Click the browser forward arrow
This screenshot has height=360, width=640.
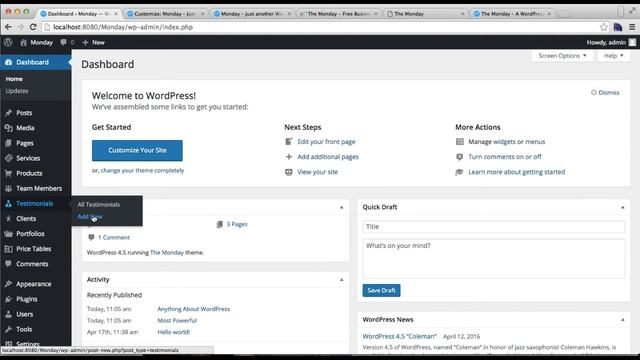tap(20, 27)
